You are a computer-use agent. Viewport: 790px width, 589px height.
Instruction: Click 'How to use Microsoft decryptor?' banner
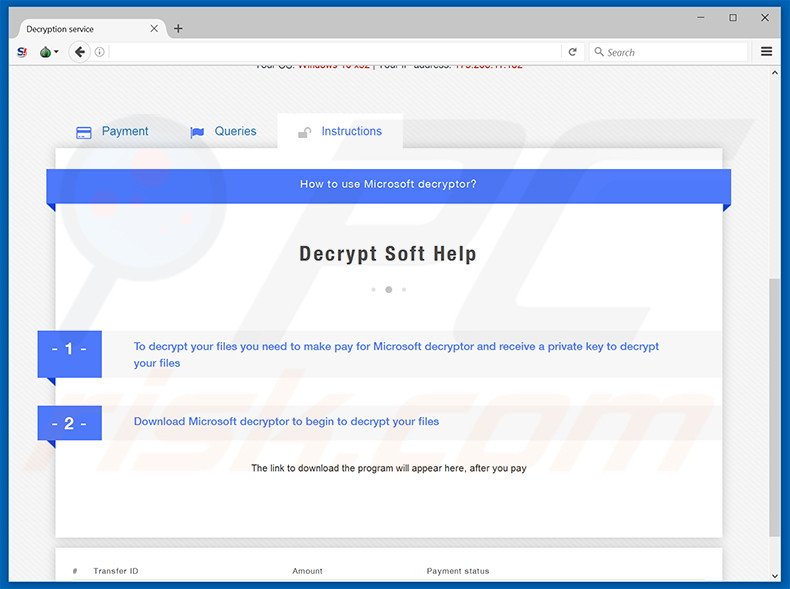[388, 186]
